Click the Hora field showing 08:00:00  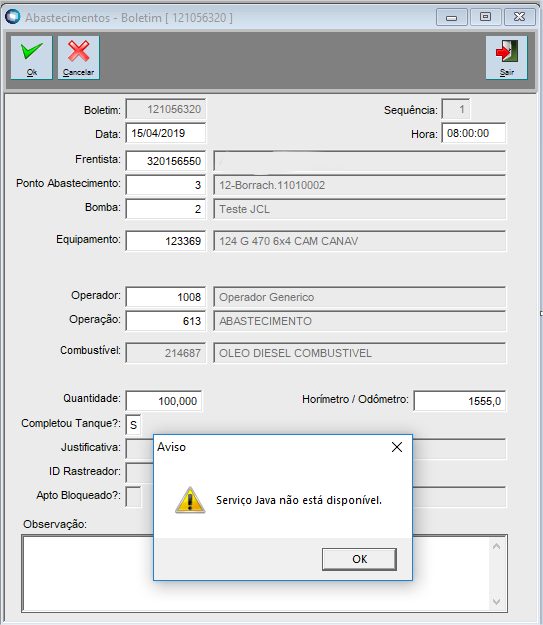point(474,133)
